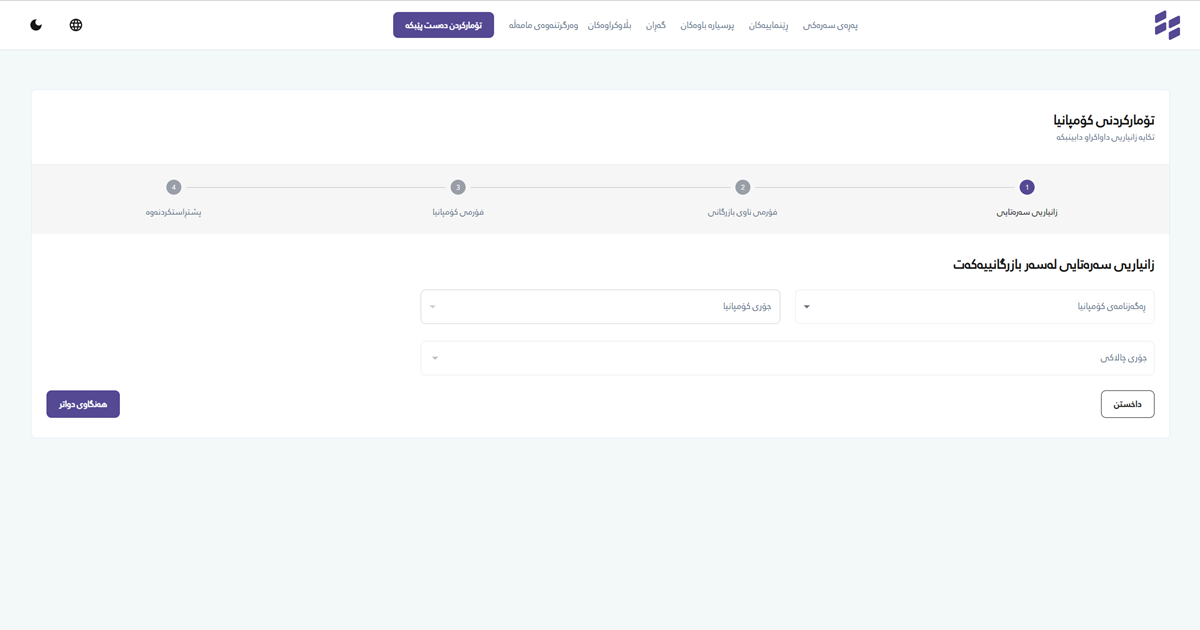This screenshot has height=630, width=1200.
Task: Navigate to بڵاوکراوەکان page
Action: pos(609,25)
